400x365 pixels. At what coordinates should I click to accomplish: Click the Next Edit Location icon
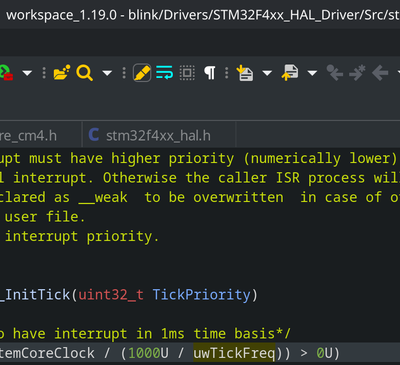coord(357,73)
